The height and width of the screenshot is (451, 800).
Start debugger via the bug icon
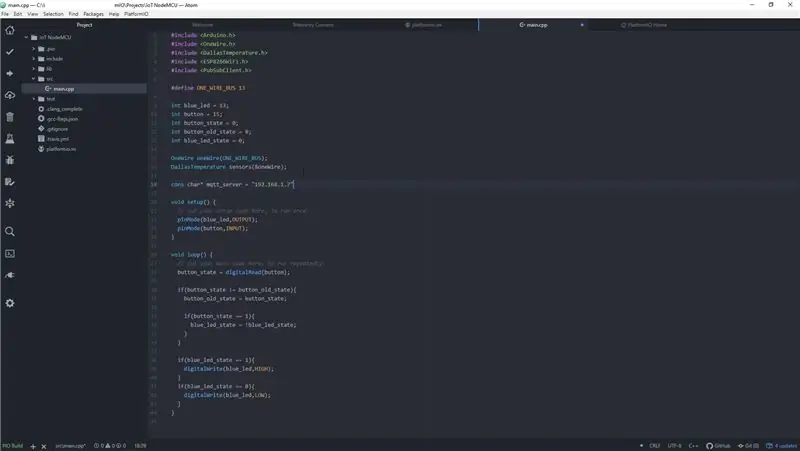[10, 160]
